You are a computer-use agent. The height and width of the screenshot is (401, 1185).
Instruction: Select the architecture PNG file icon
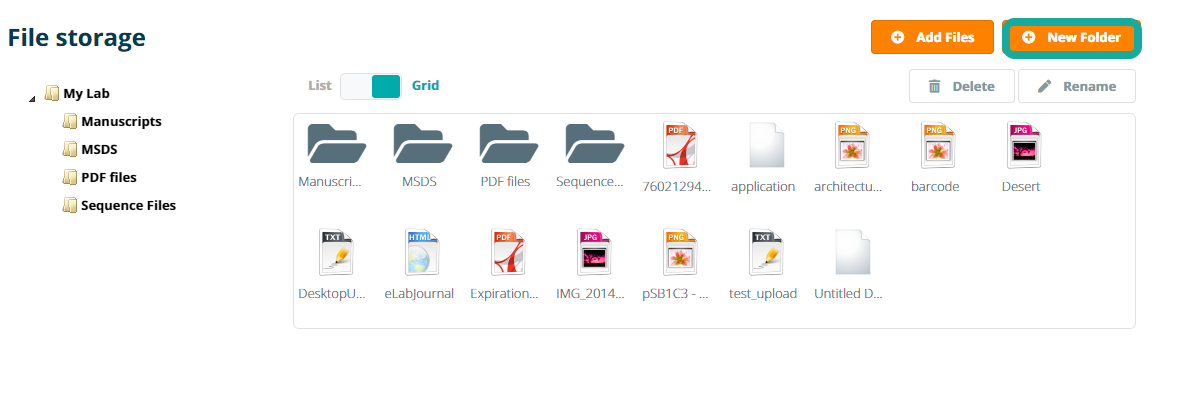coord(849,146)
